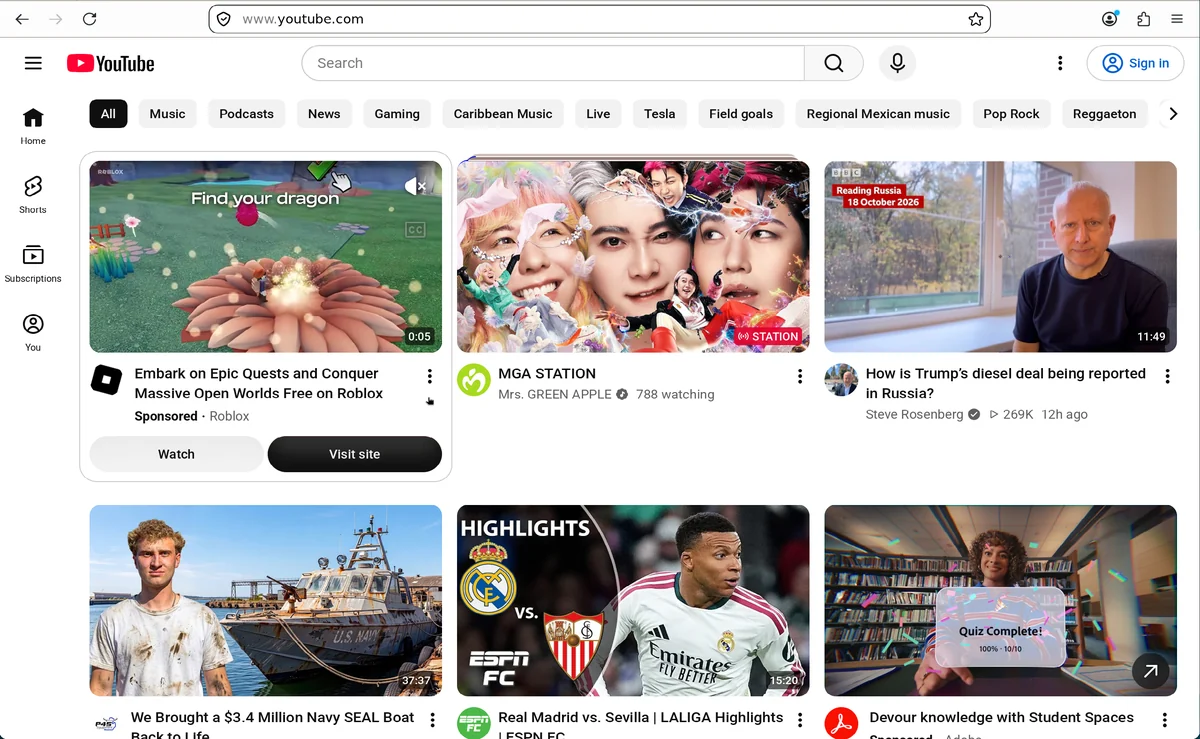Open options for Roblox ad
Screen dimensions: 1200x739
click(x=430, y=376)
